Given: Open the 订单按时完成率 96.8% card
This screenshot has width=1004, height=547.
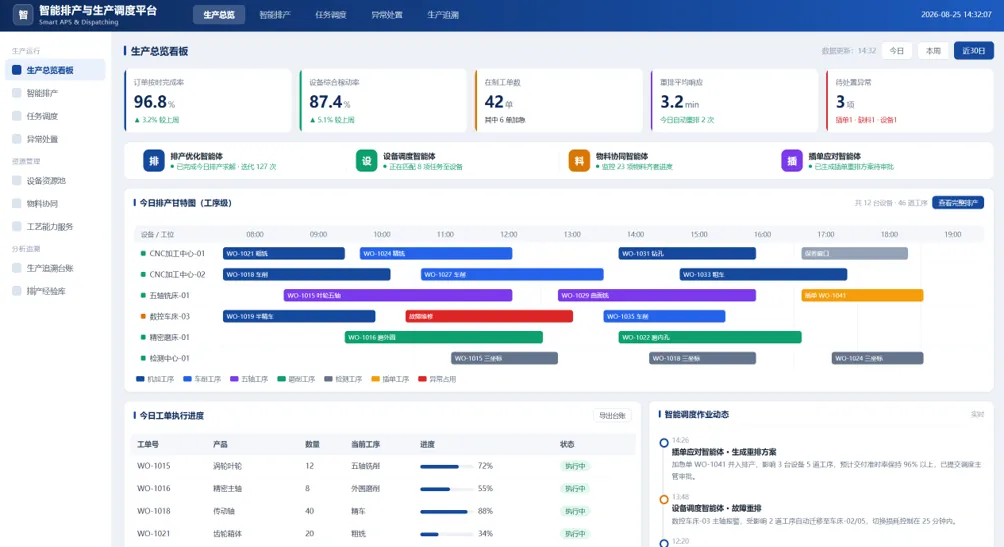Looking at the screenshot, I should [x=207, y=101].
